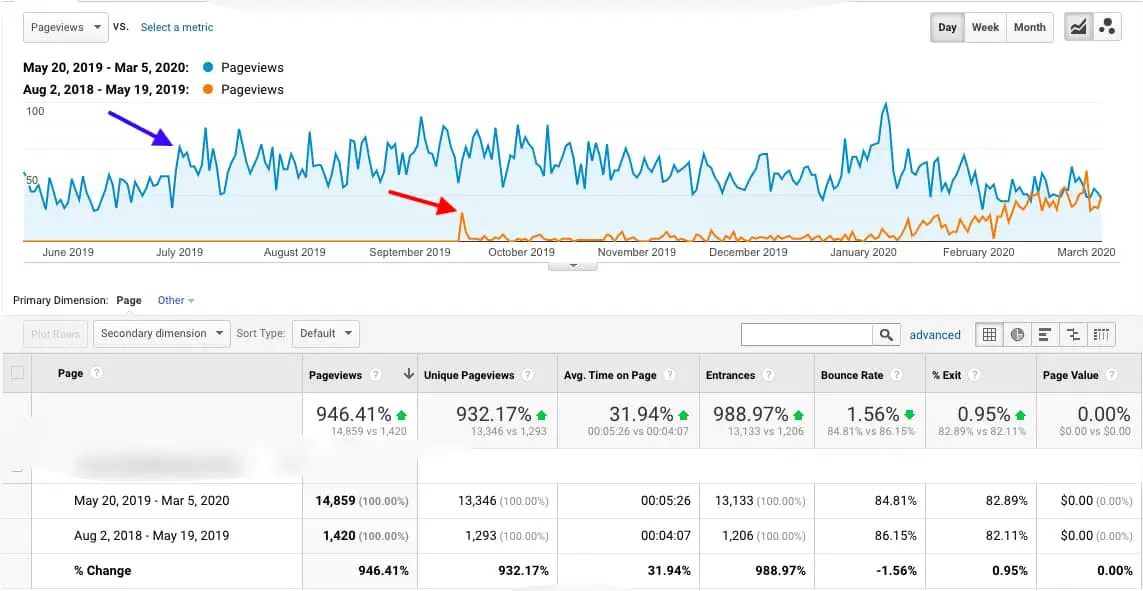The width and height of the screenshot is (1143, 591).
Task: Open help for Entrances column
Action: tap(768, 375)
